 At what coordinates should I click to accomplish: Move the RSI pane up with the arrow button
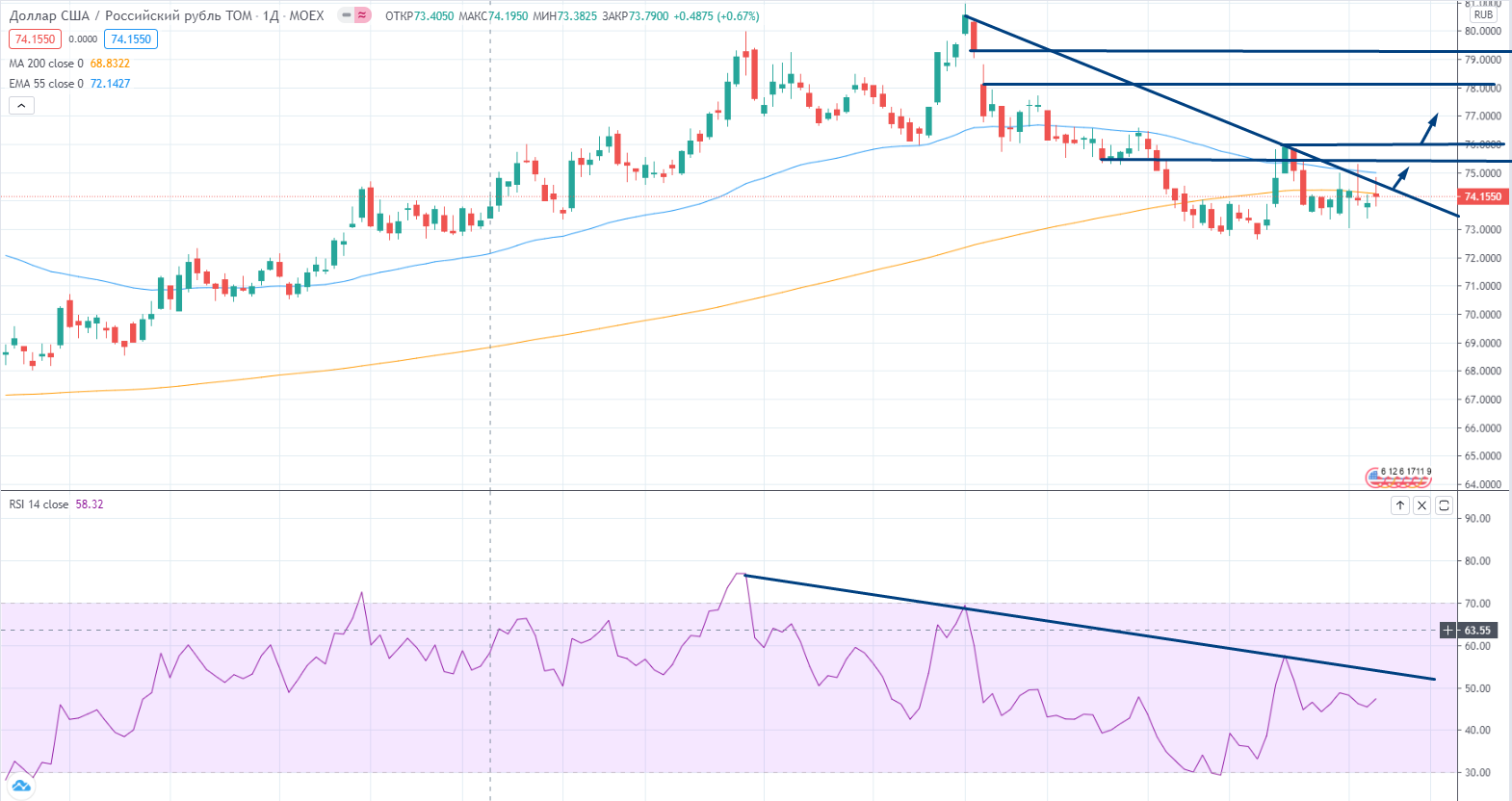coord(1400,505)
